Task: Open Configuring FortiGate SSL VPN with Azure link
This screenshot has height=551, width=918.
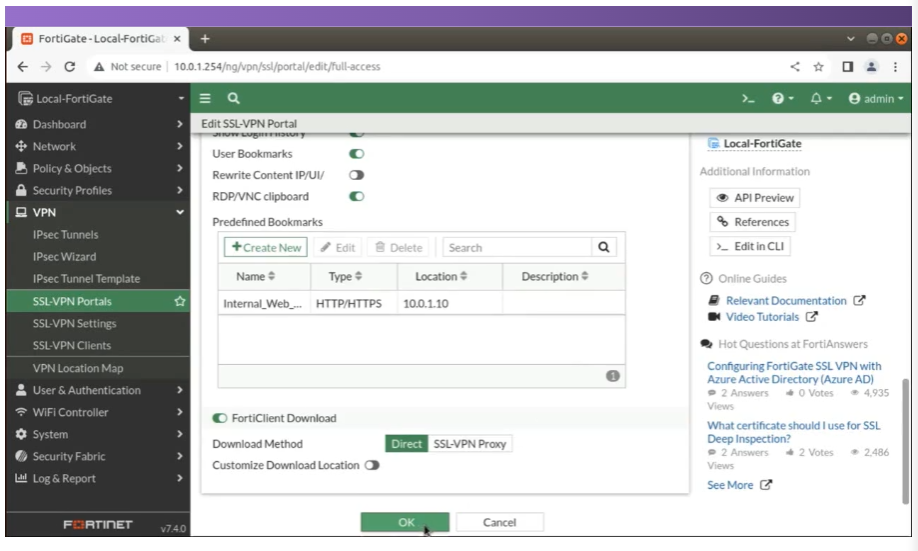Action: (794, 372)
